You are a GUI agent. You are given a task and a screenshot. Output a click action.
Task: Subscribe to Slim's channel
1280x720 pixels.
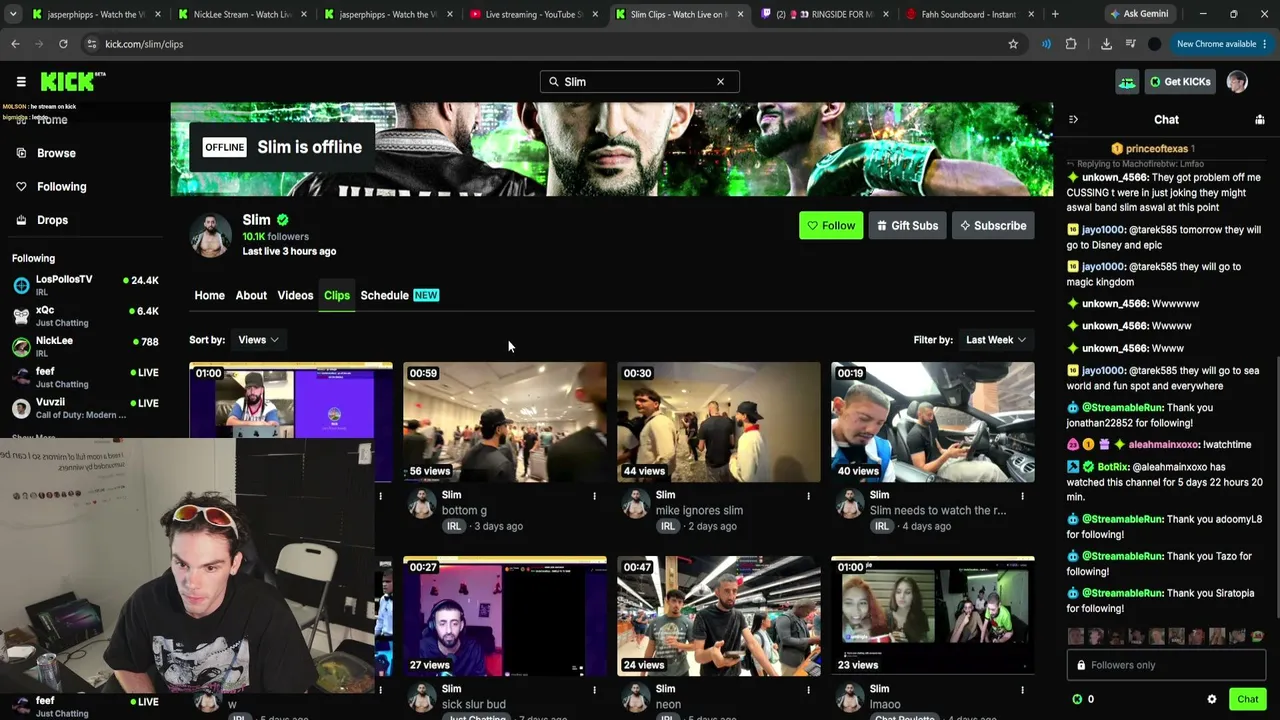point(993,226)
